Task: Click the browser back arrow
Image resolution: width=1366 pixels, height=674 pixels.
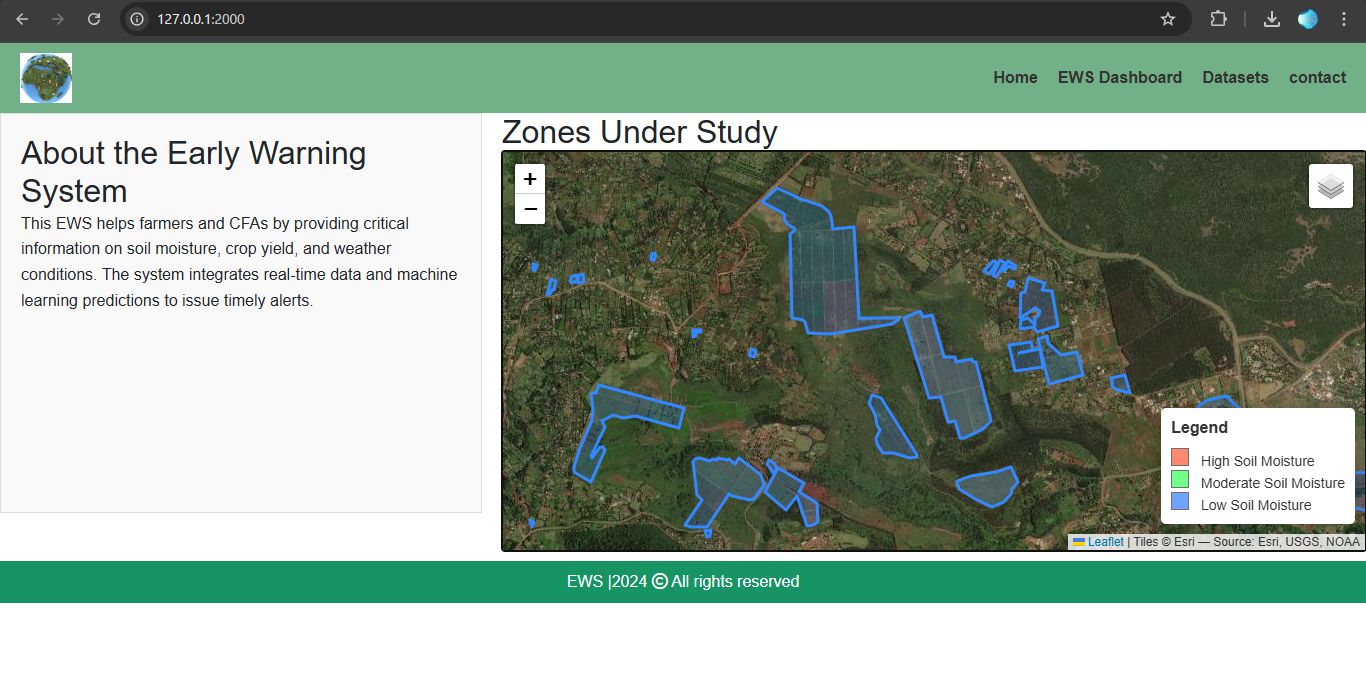Action: 22,19
